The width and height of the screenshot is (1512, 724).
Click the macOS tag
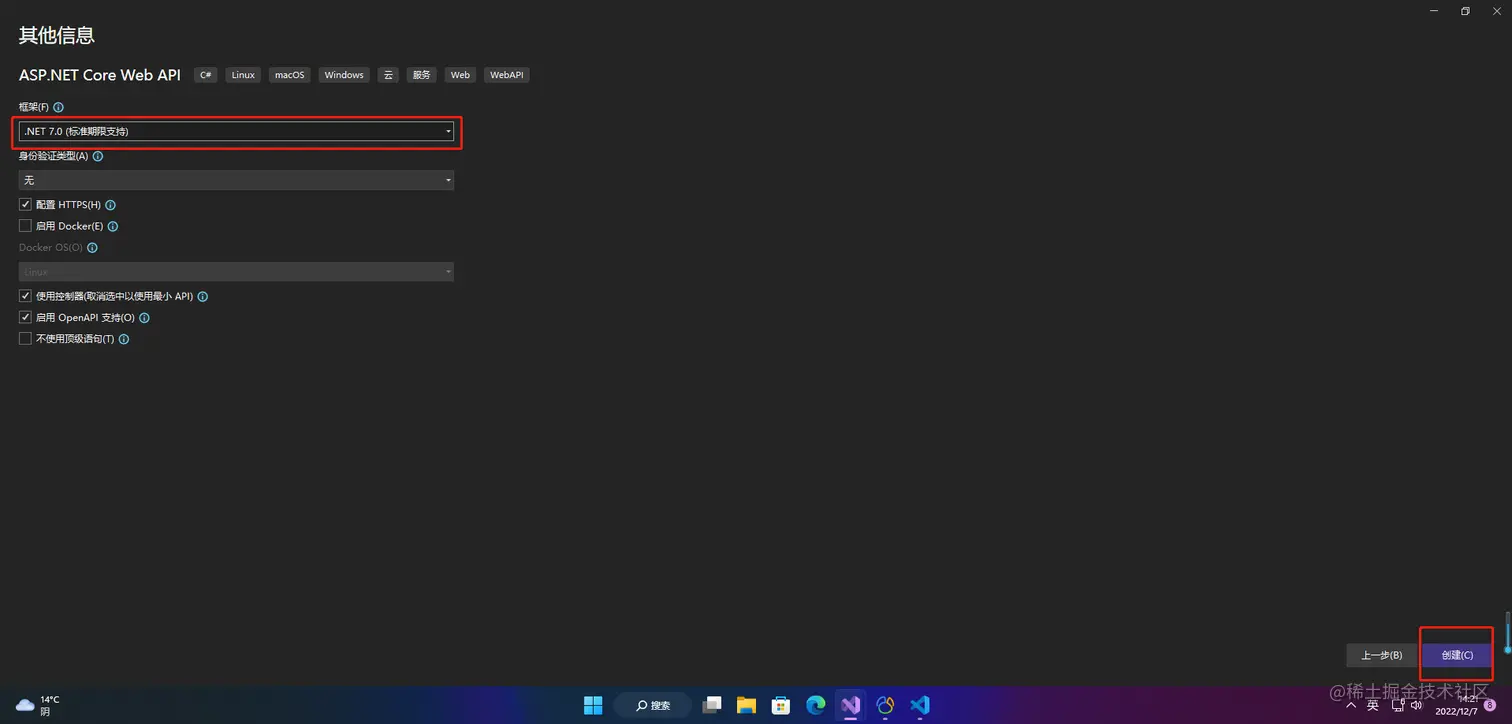click(290, 75)
